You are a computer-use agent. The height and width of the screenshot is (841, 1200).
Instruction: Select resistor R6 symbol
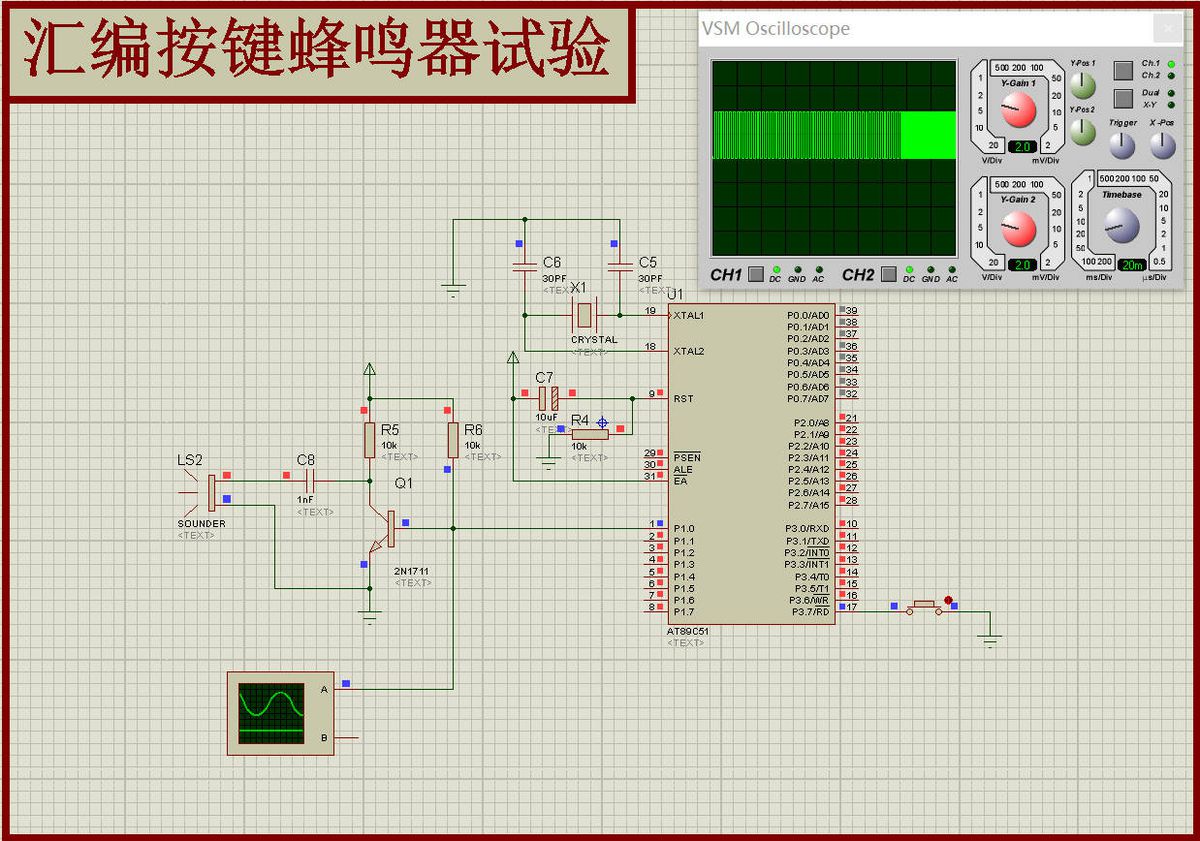[x=453, y=439]
